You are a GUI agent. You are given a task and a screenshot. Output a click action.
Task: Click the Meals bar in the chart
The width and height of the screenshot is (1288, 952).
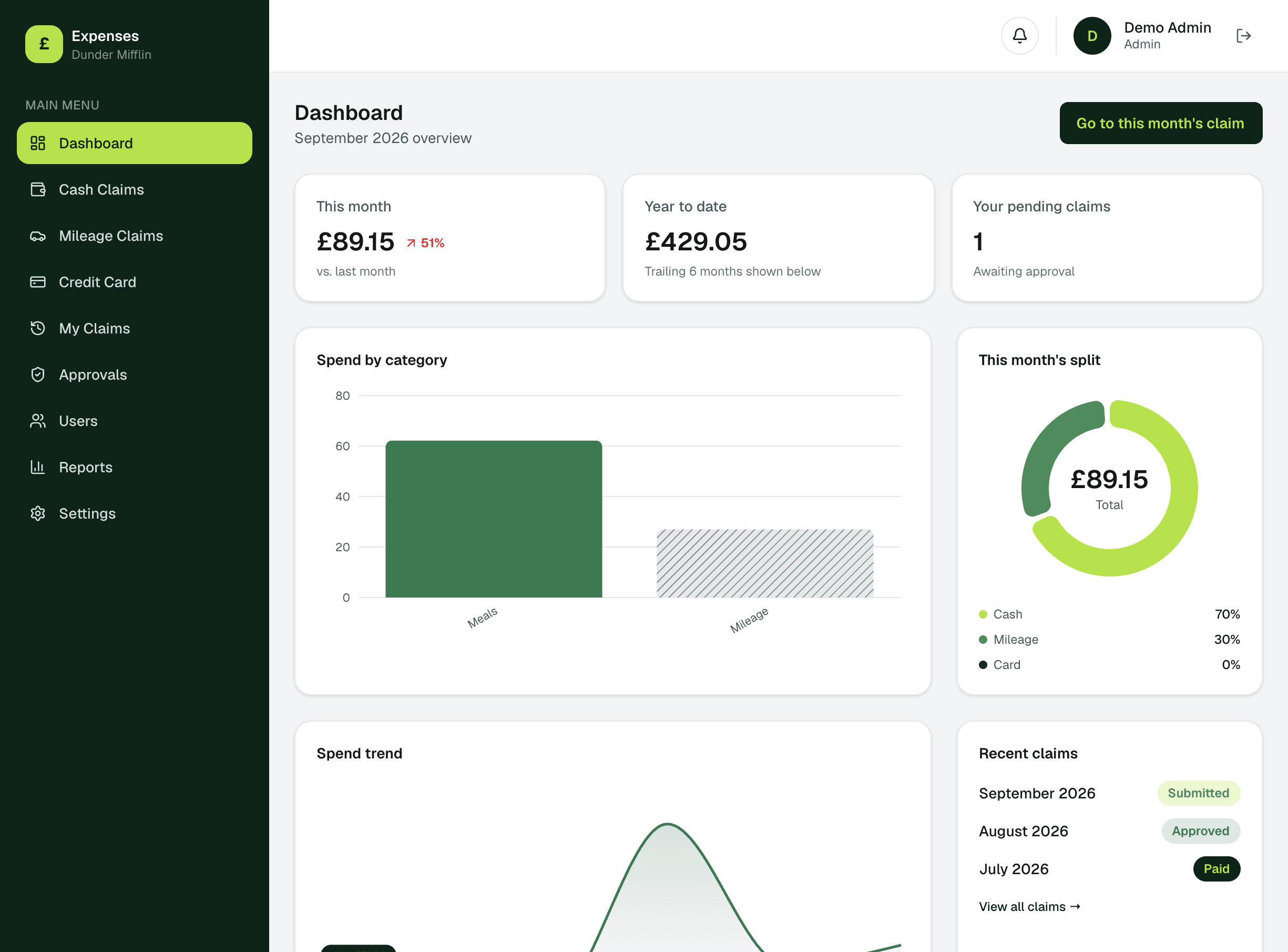point(494,519)
